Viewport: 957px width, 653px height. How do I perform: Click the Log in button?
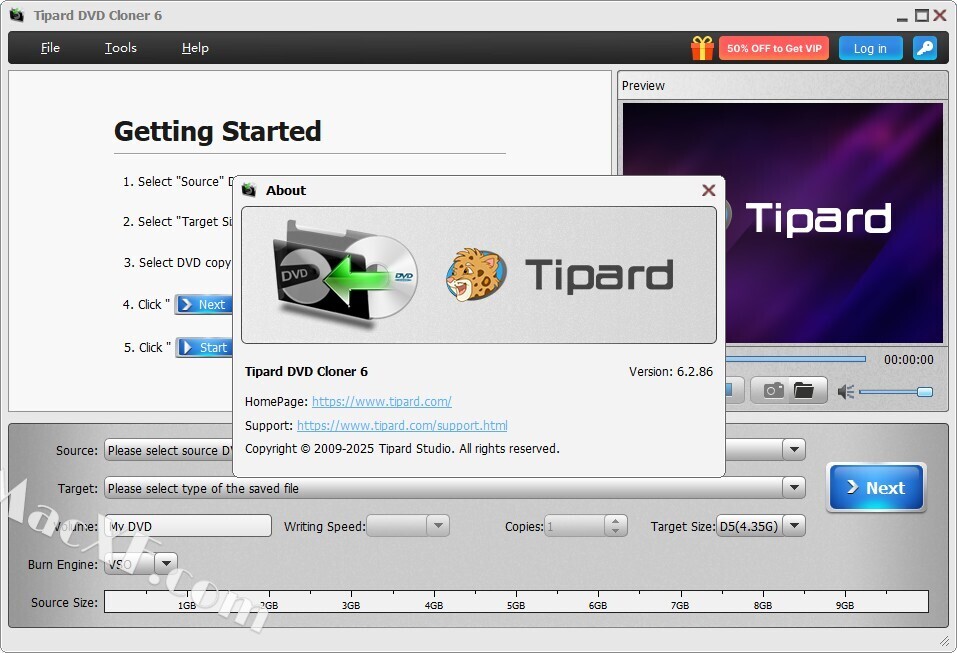pos(870,48)
